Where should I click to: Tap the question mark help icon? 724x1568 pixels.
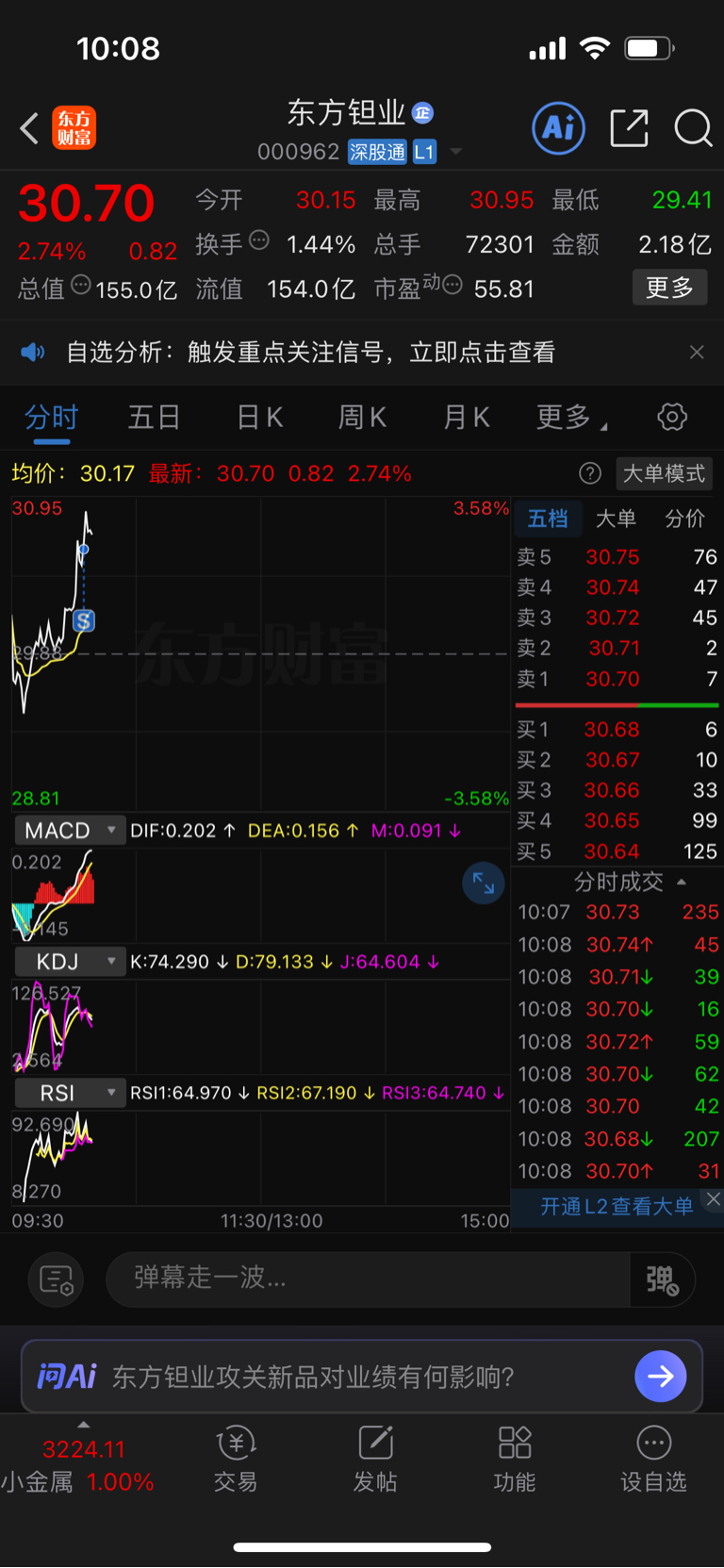590,473
